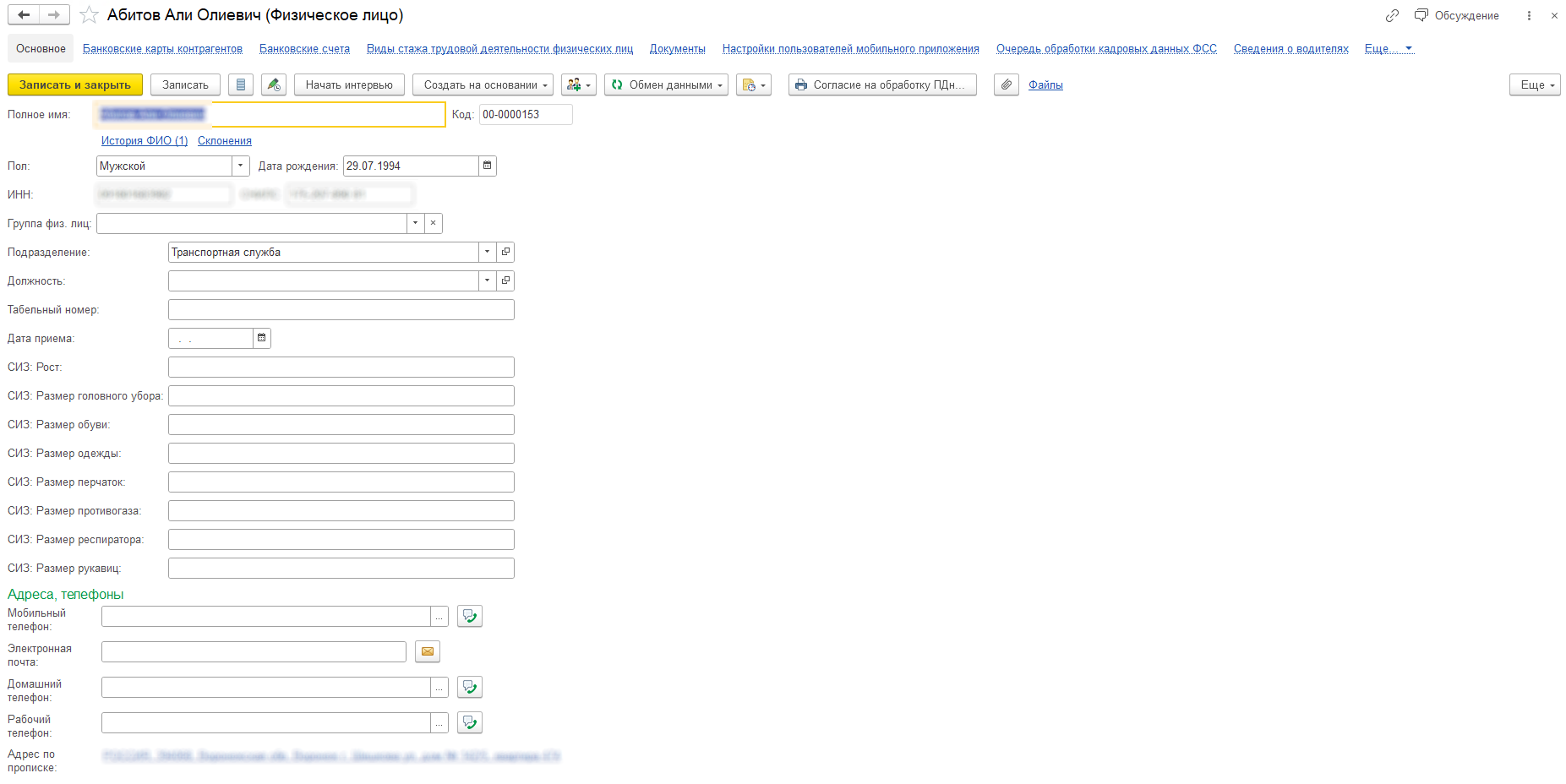This screenshot has width=1566, height=784.
Task: Expand the gender dropdown list
Action: click(x=240, y=166)
